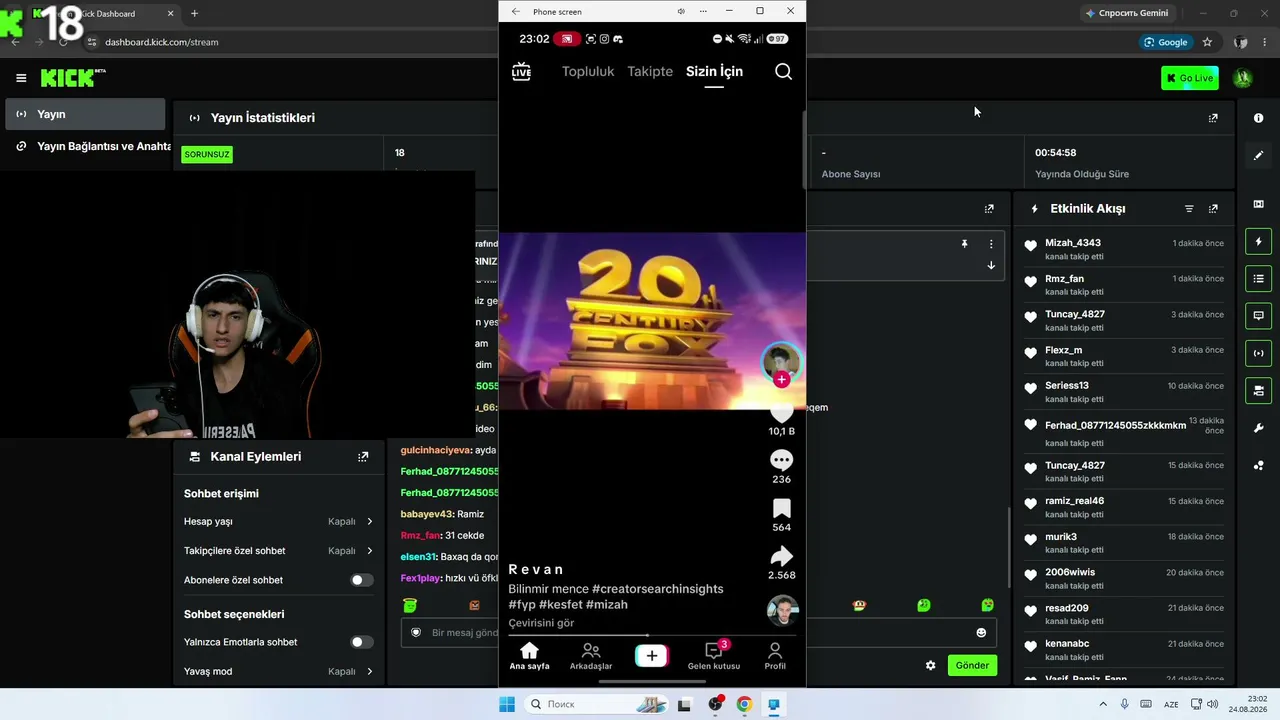Open the Kick profile avatar menu
Image resolution: width=1280 pixels, height=720 pixels.
click(x=1243, y=78)
